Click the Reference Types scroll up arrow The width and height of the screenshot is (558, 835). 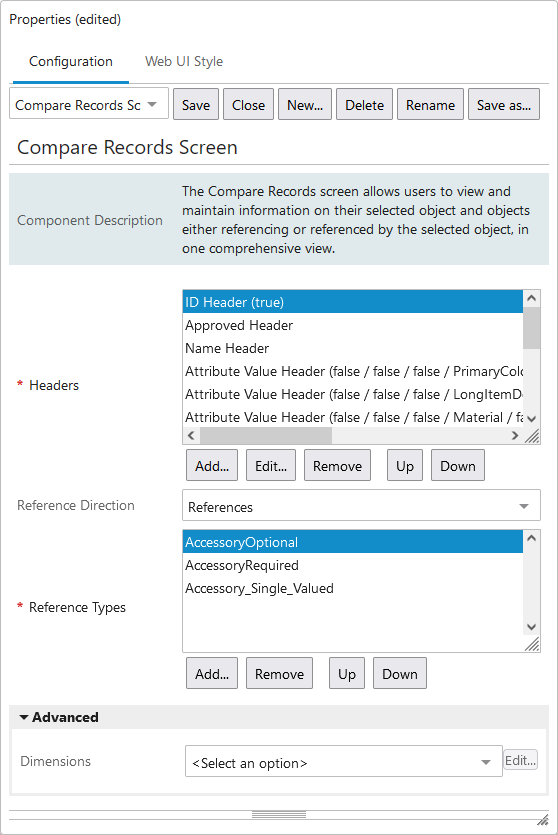click(x=531, y=538)
